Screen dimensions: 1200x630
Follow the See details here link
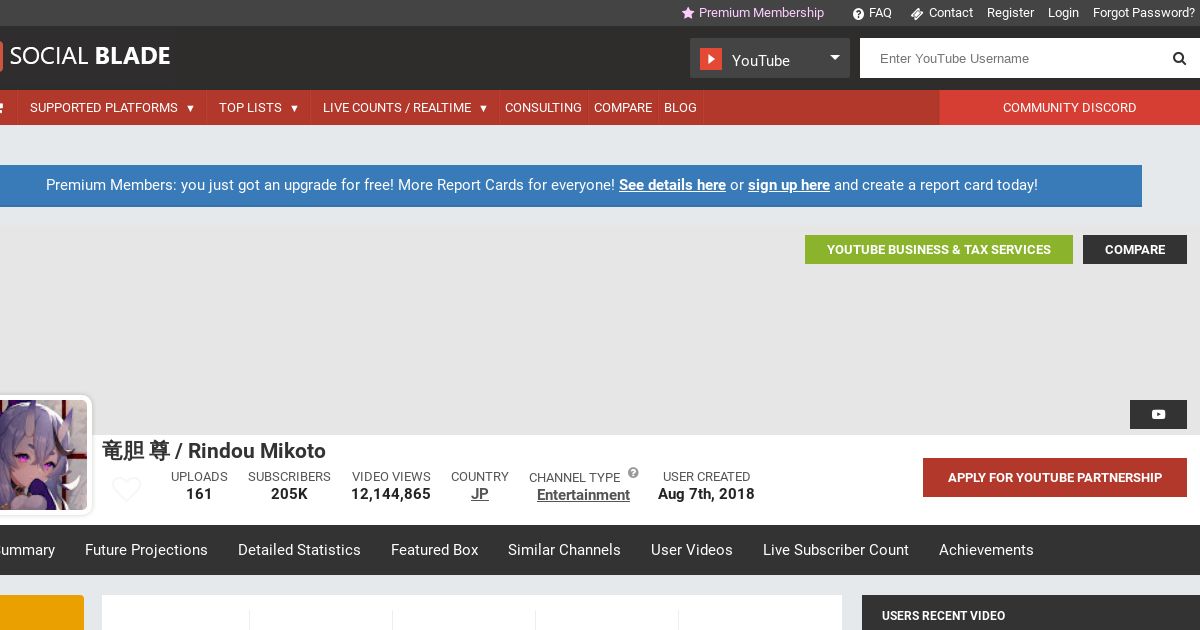coord(672,185)
